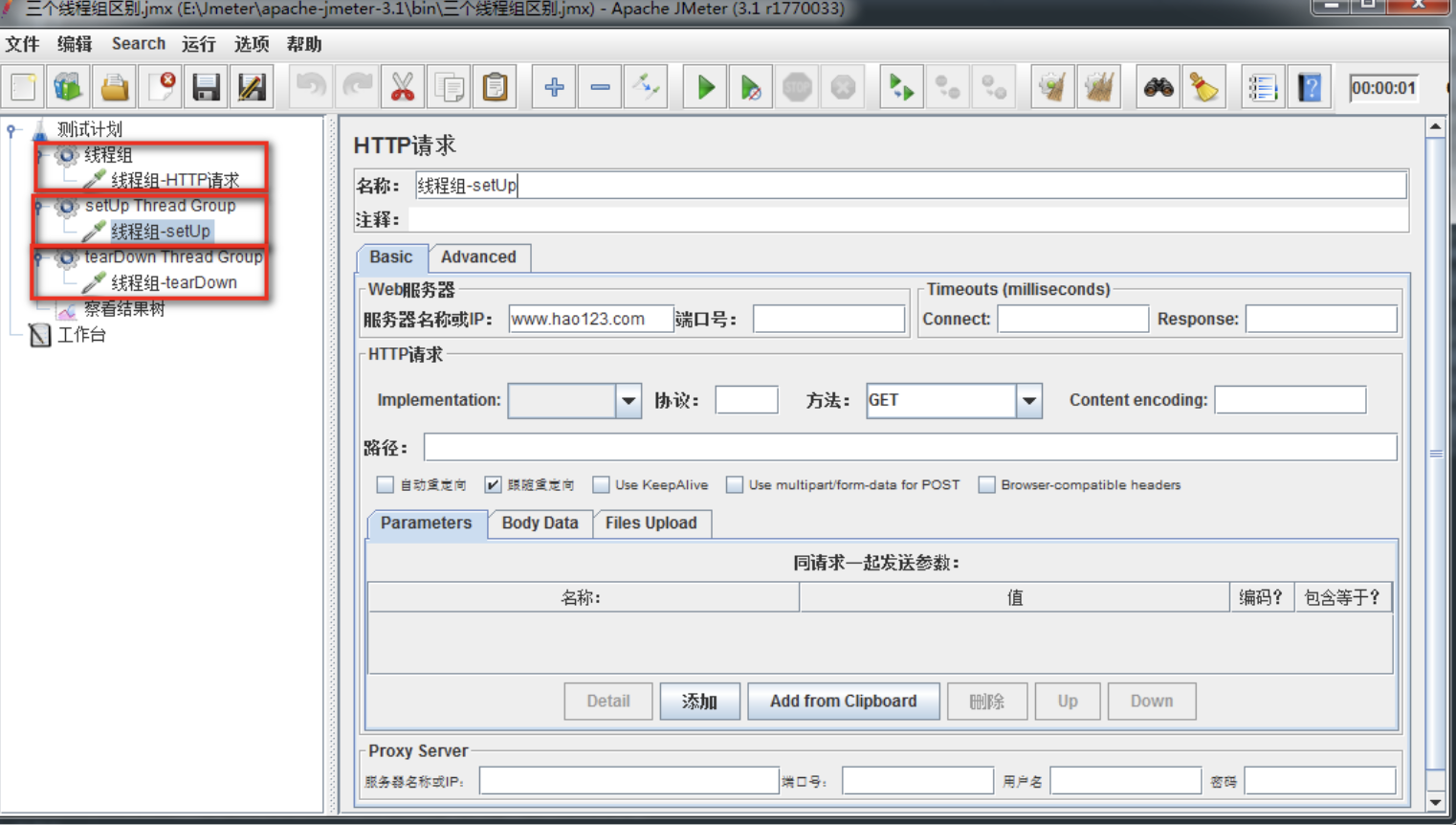Open the GET method dropdown

click(1029, 401)
